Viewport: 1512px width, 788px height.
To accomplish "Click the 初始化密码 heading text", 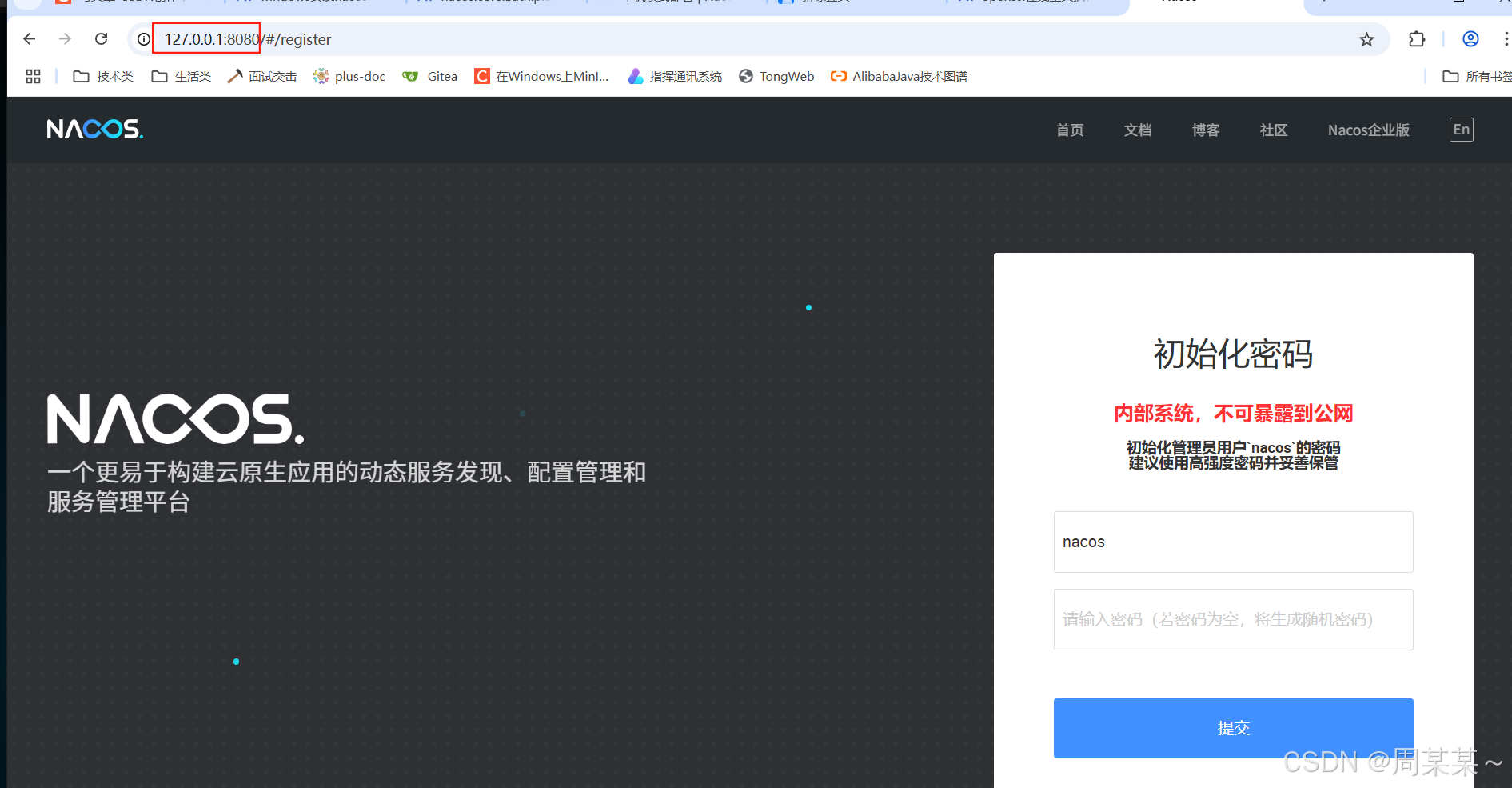I will tap(1233, 354).
